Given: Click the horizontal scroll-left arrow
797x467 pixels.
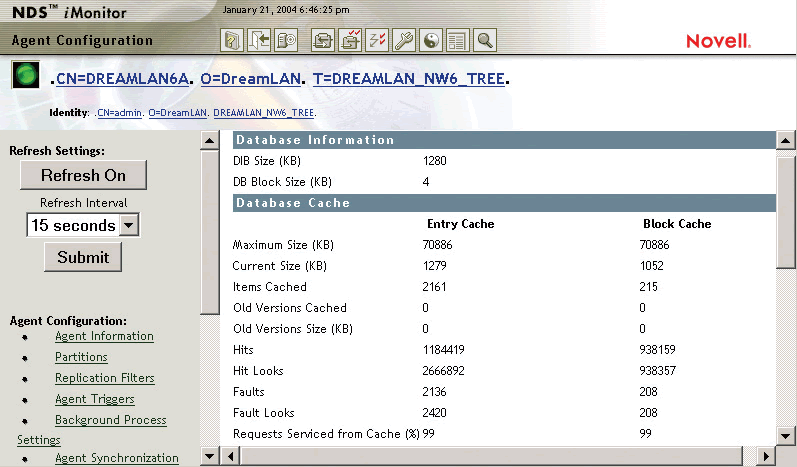Looking at the screenshot, I should pyautogui.click(x=231, y=456).
